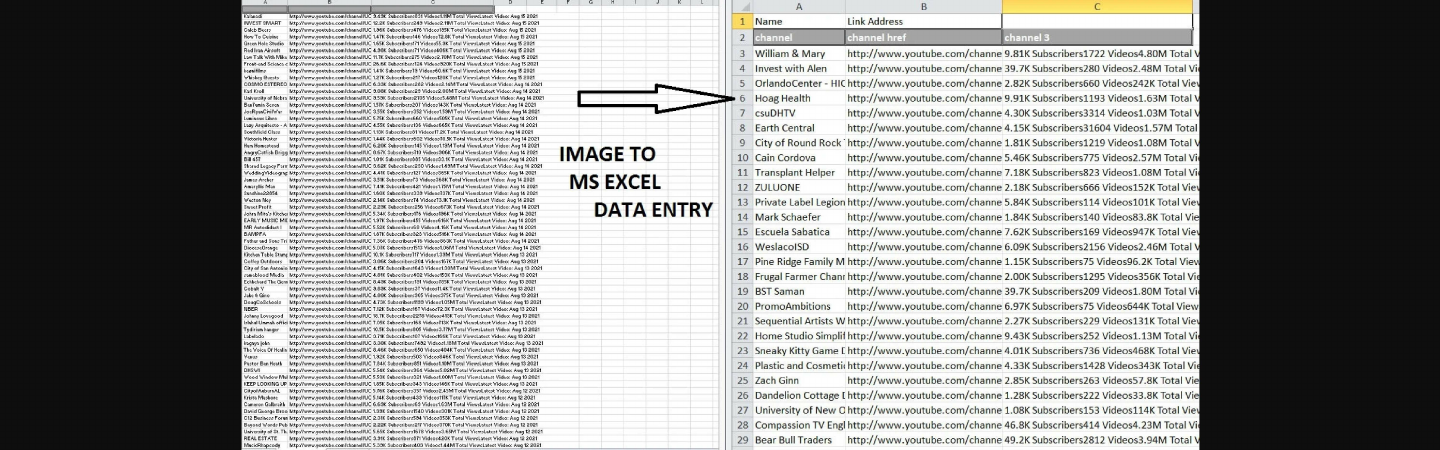This screenshot has height=450, width=1440.
Task: Select the 'Bear Bull Traders' cell
Action: pos(798,440)
